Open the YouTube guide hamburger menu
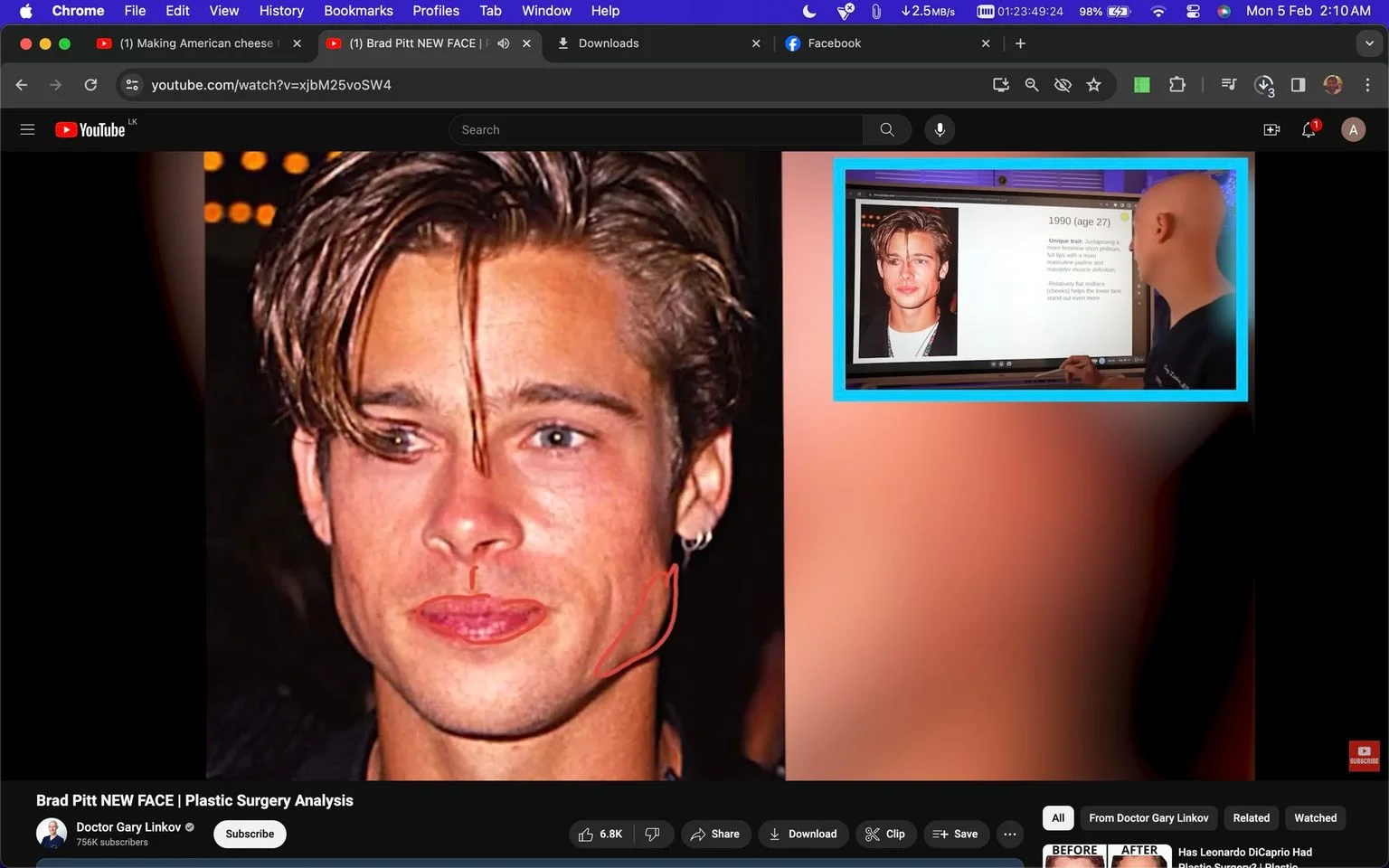1389x868 pixels. click(27, 129)
